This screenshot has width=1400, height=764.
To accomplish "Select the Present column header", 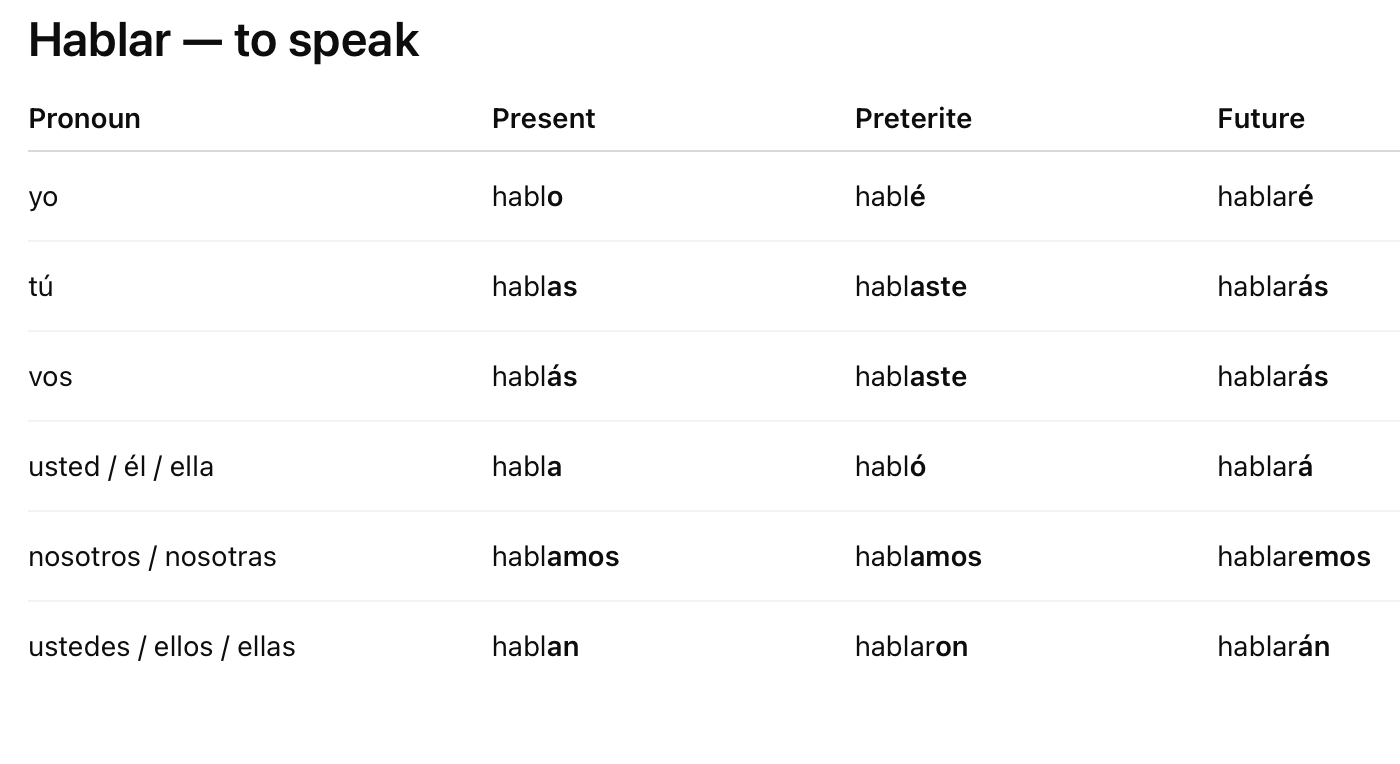I will pos(543,118).
